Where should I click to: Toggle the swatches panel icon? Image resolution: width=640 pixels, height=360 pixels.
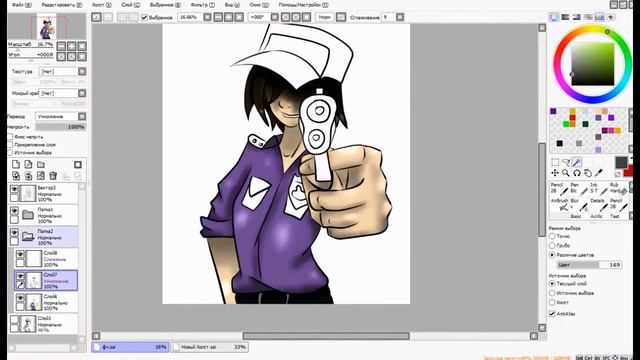[x=599, y=17]
